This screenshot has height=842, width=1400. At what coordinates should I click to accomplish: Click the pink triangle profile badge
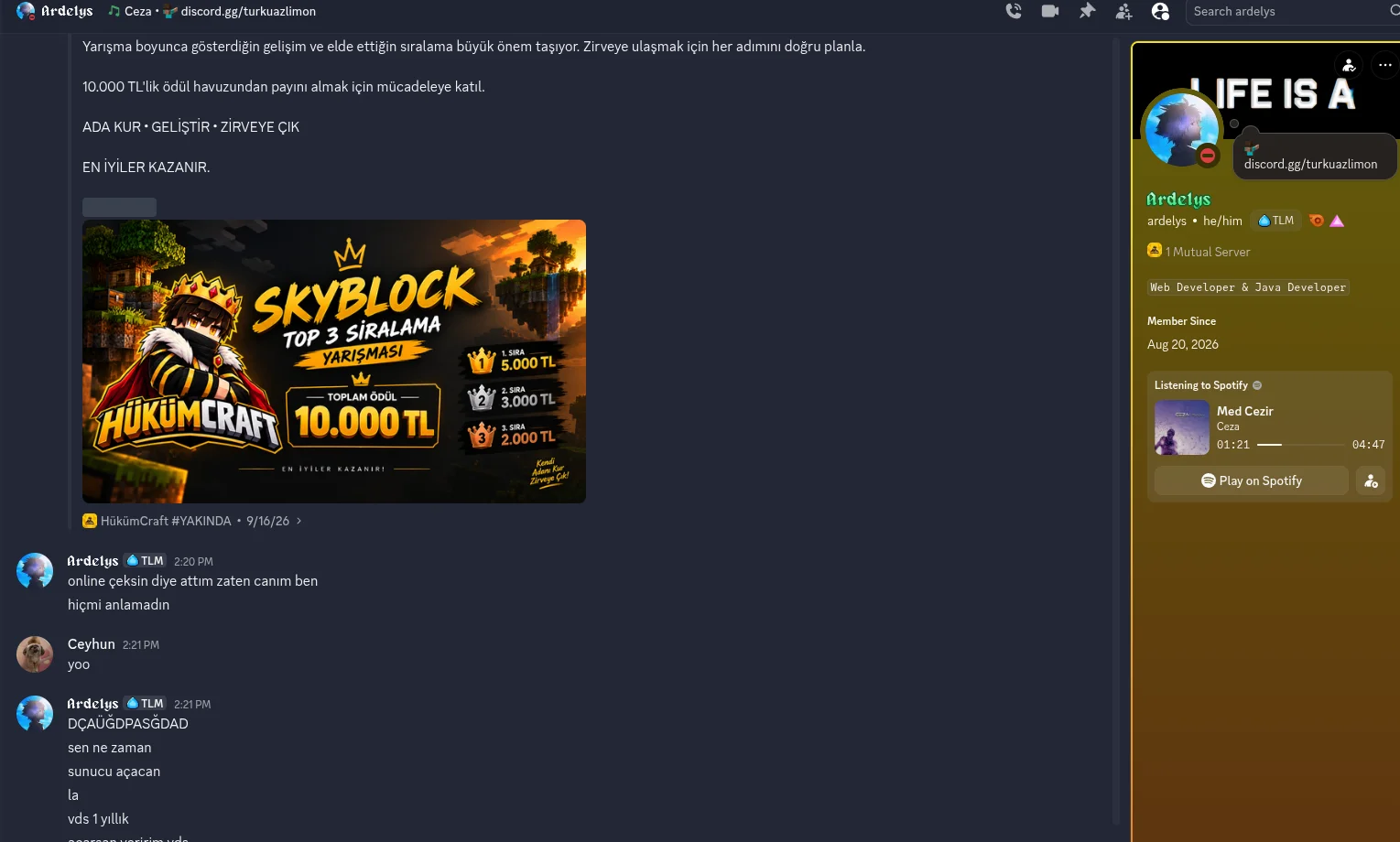(x=1337, y=221)
